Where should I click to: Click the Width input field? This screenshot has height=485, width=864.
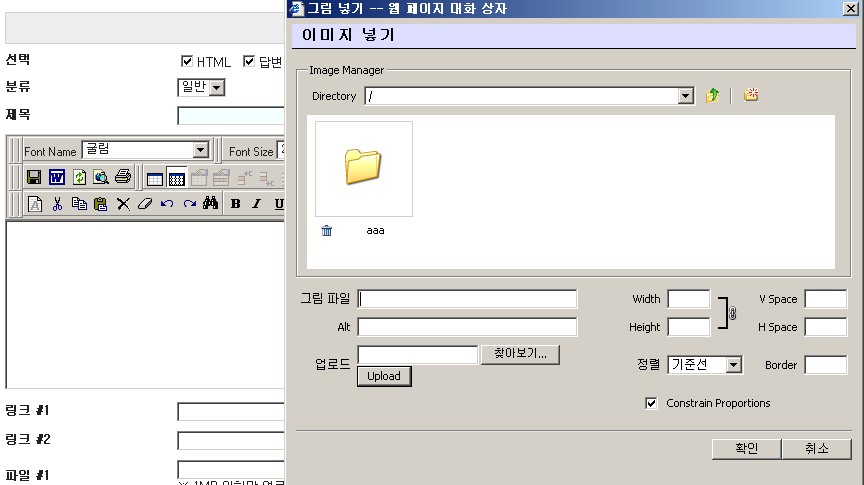pyautogui.click(x=689, y=299)
